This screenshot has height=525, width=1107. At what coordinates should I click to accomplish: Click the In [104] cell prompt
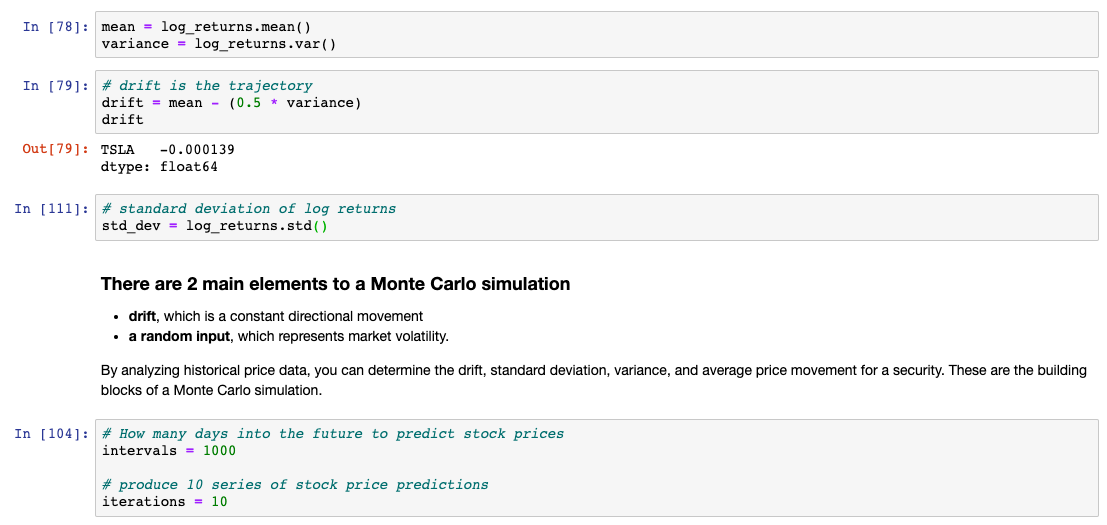51,434
